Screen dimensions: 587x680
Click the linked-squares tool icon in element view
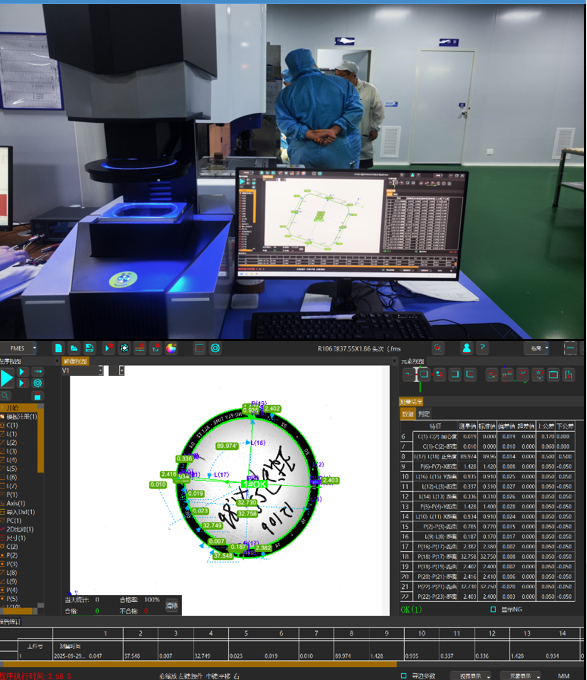pyautogui.click(x=440, y=374)
